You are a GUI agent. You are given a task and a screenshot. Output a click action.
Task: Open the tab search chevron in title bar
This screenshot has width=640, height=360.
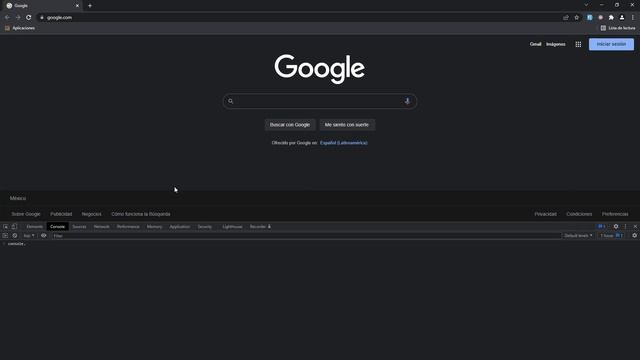pos(586,5)
